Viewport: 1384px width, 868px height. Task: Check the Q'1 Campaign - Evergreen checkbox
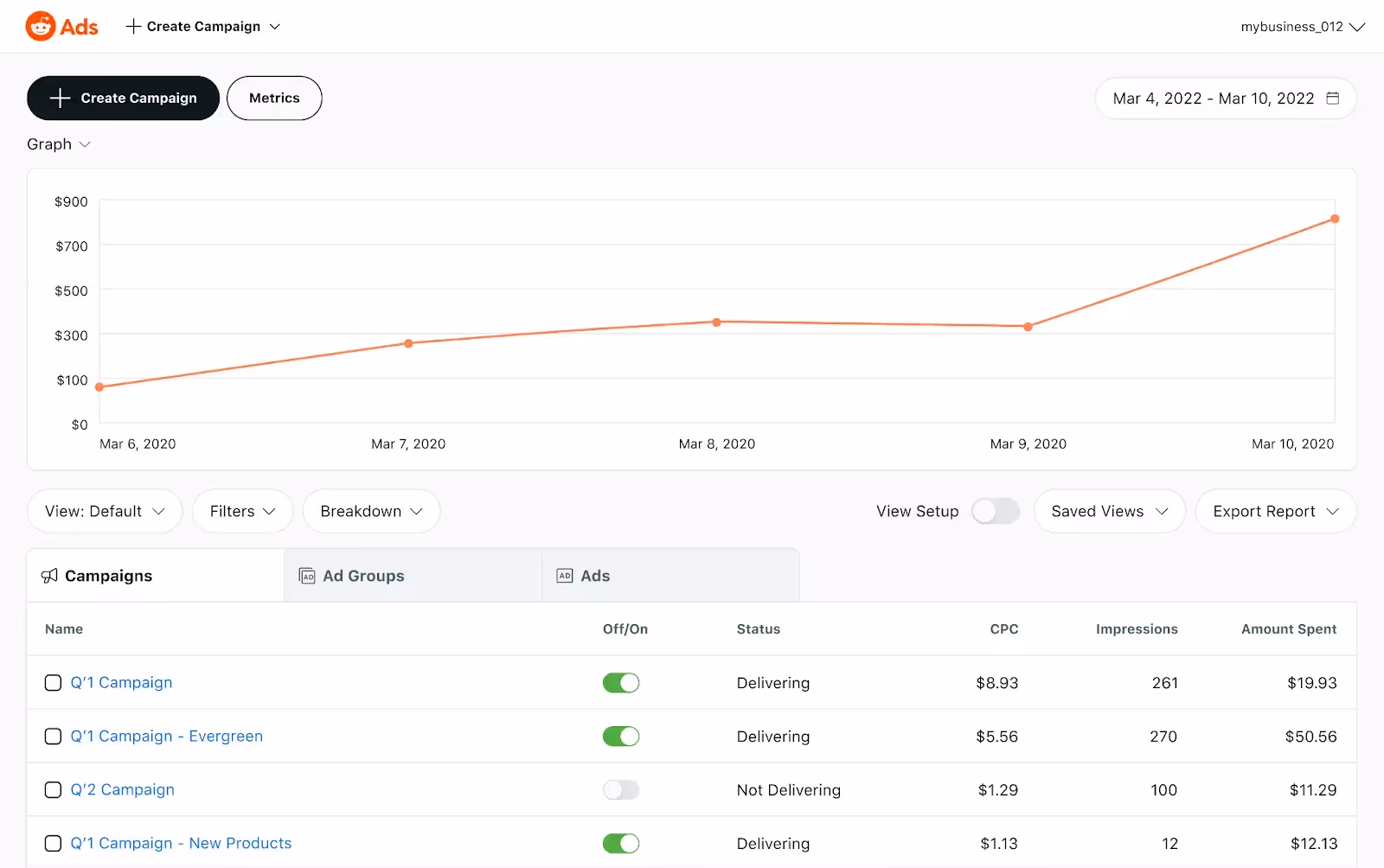point(53,736)
